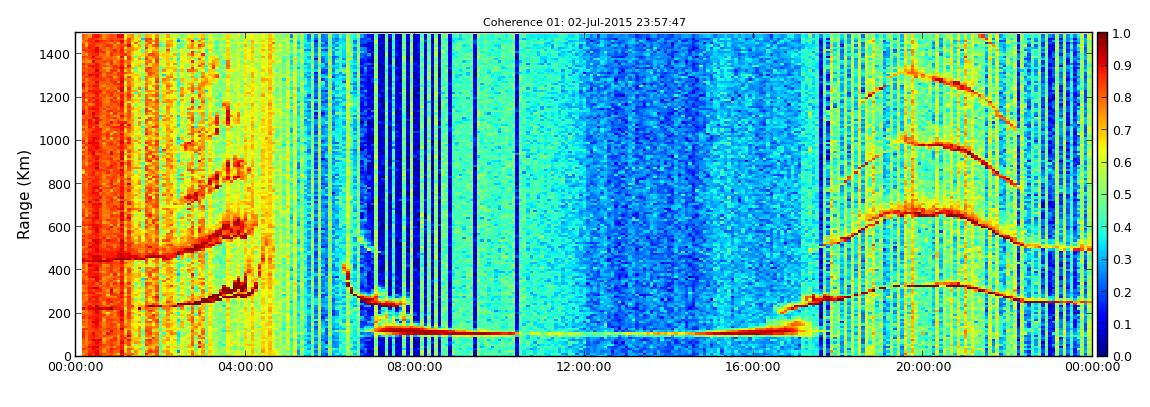This screenshot has height=407, width=1150.
Task: Click the x-axis time label 04:00:00
Action: coord(245,368)
